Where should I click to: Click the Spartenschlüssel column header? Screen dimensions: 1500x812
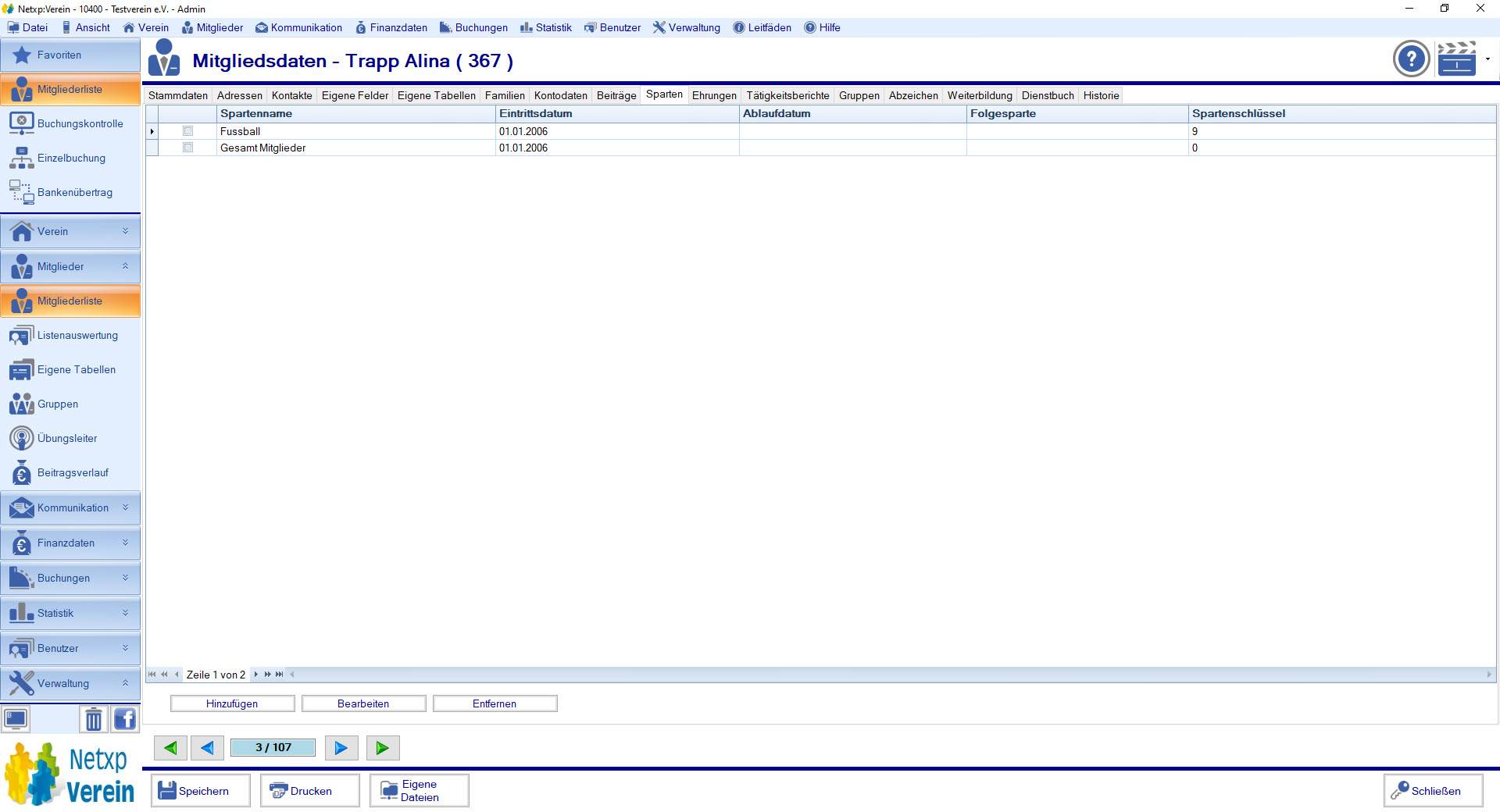click(1342, 114)
